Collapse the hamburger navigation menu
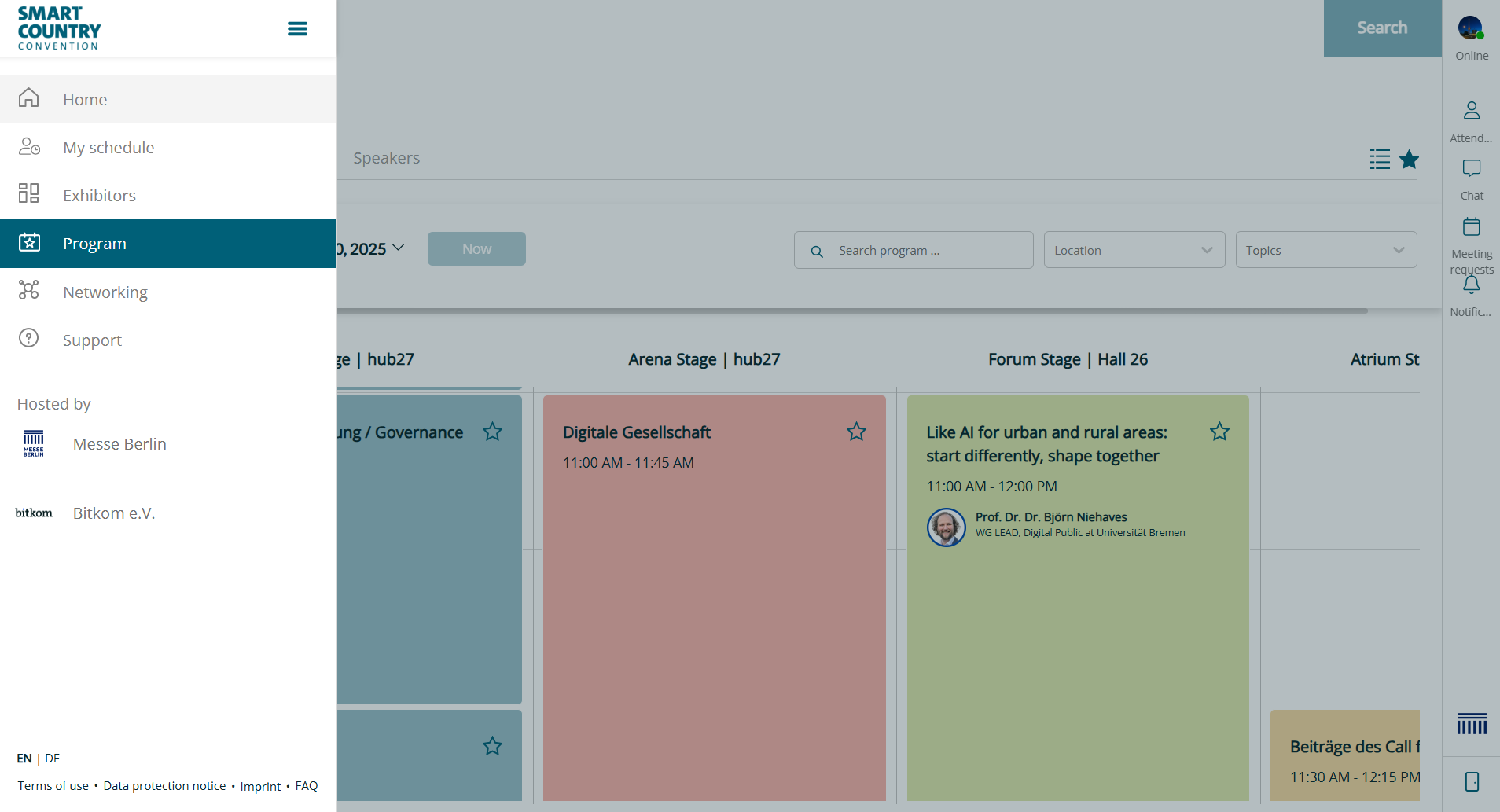The height and width of the screenshot is (812, 1500). 297,29
